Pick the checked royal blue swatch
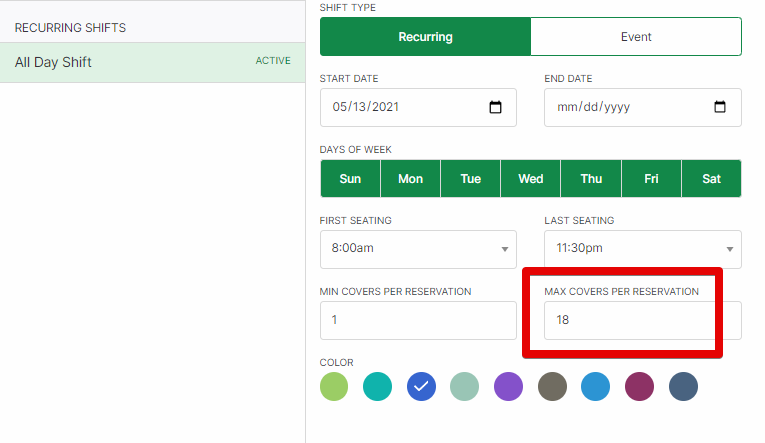The height and width of the screenshot is (443, 765). pos(421,386)
